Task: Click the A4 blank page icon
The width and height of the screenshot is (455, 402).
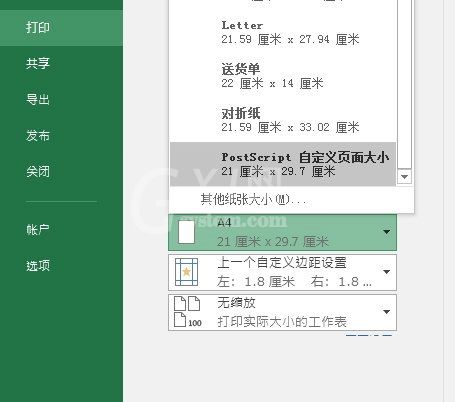Action: (x=186, y=232)
